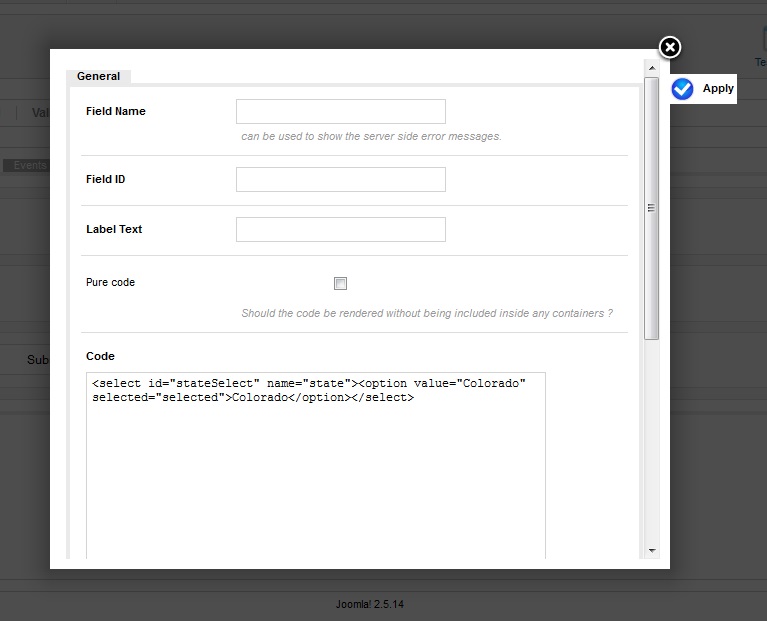
Task: Click the Field Name label
Action: (116, 111)
